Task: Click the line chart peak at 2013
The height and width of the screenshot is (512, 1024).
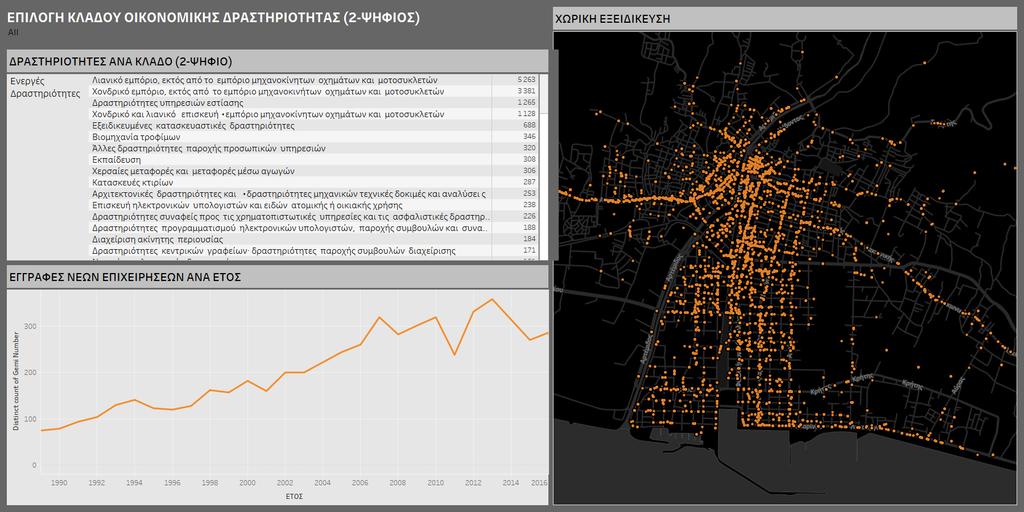Action: pyautogui.click(x=492, y=299)
